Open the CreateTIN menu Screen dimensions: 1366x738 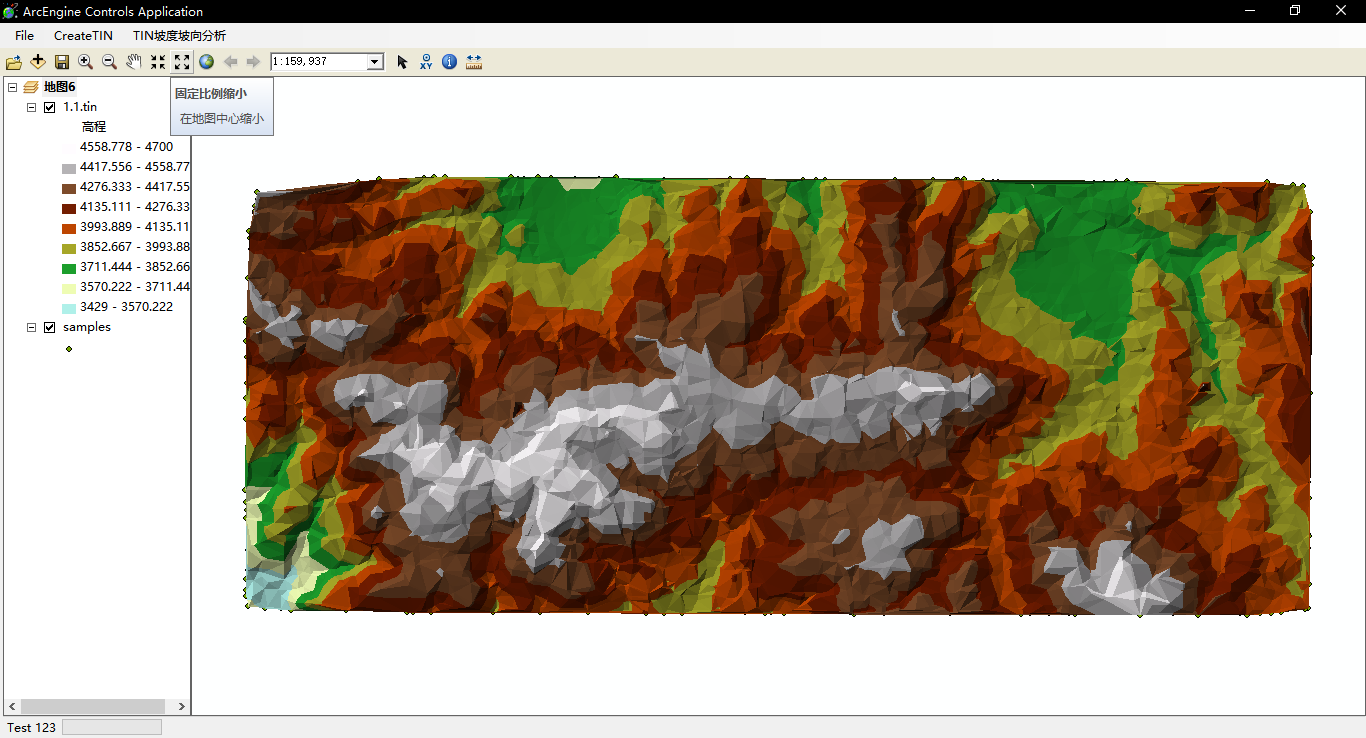[83, 36]
